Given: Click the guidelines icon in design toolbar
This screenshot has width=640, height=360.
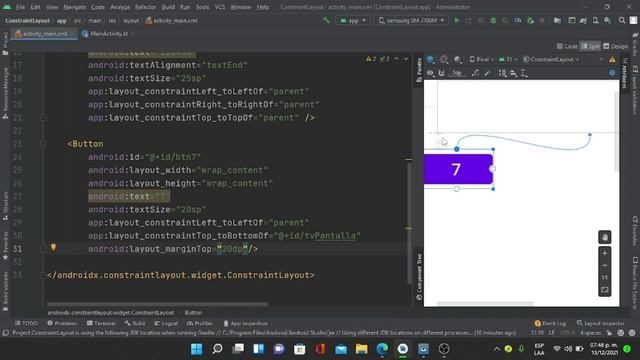Looking at the screenshot, I should point(524,73).
